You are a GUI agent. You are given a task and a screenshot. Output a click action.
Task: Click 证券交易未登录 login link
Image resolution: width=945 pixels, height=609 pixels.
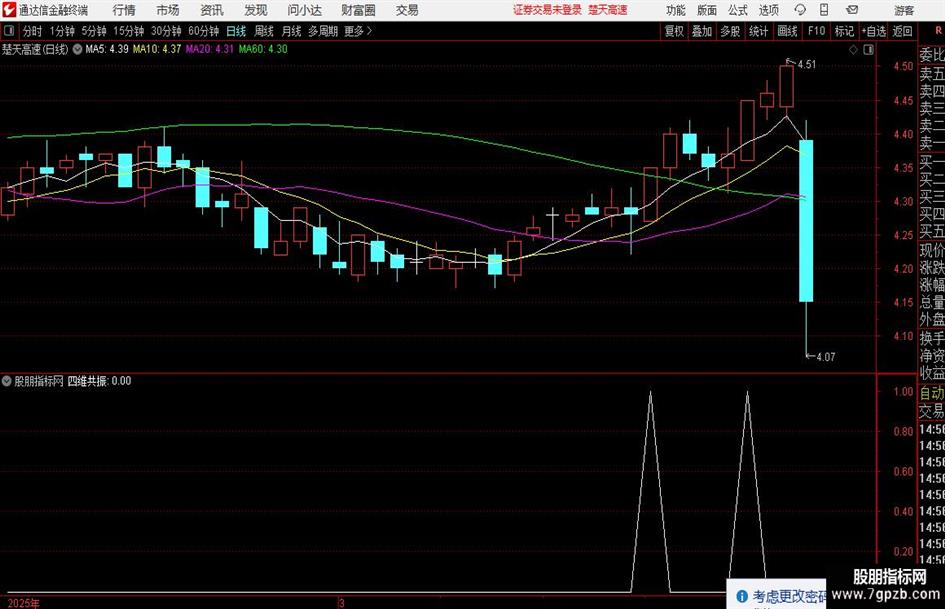pyautogui.click(x=548, y=10)
